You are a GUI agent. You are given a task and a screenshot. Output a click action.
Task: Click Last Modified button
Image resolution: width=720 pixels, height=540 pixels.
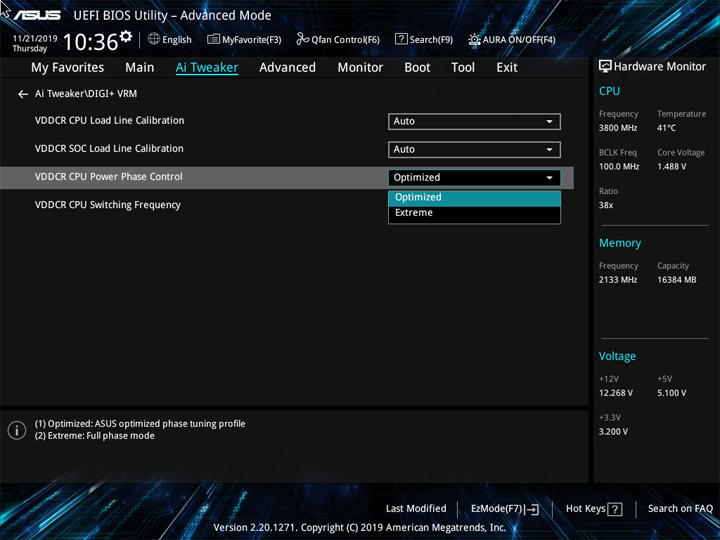pyautogui.click(x=416, y=509)
